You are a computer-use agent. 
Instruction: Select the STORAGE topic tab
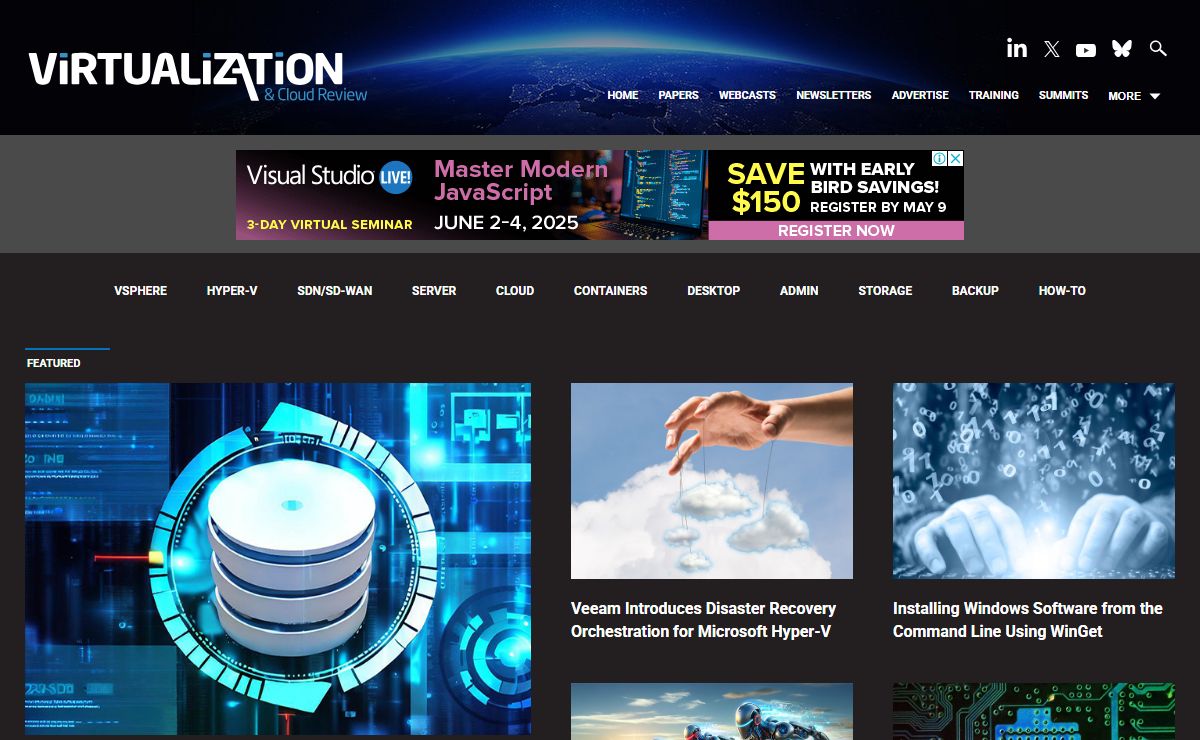[885, 291]
